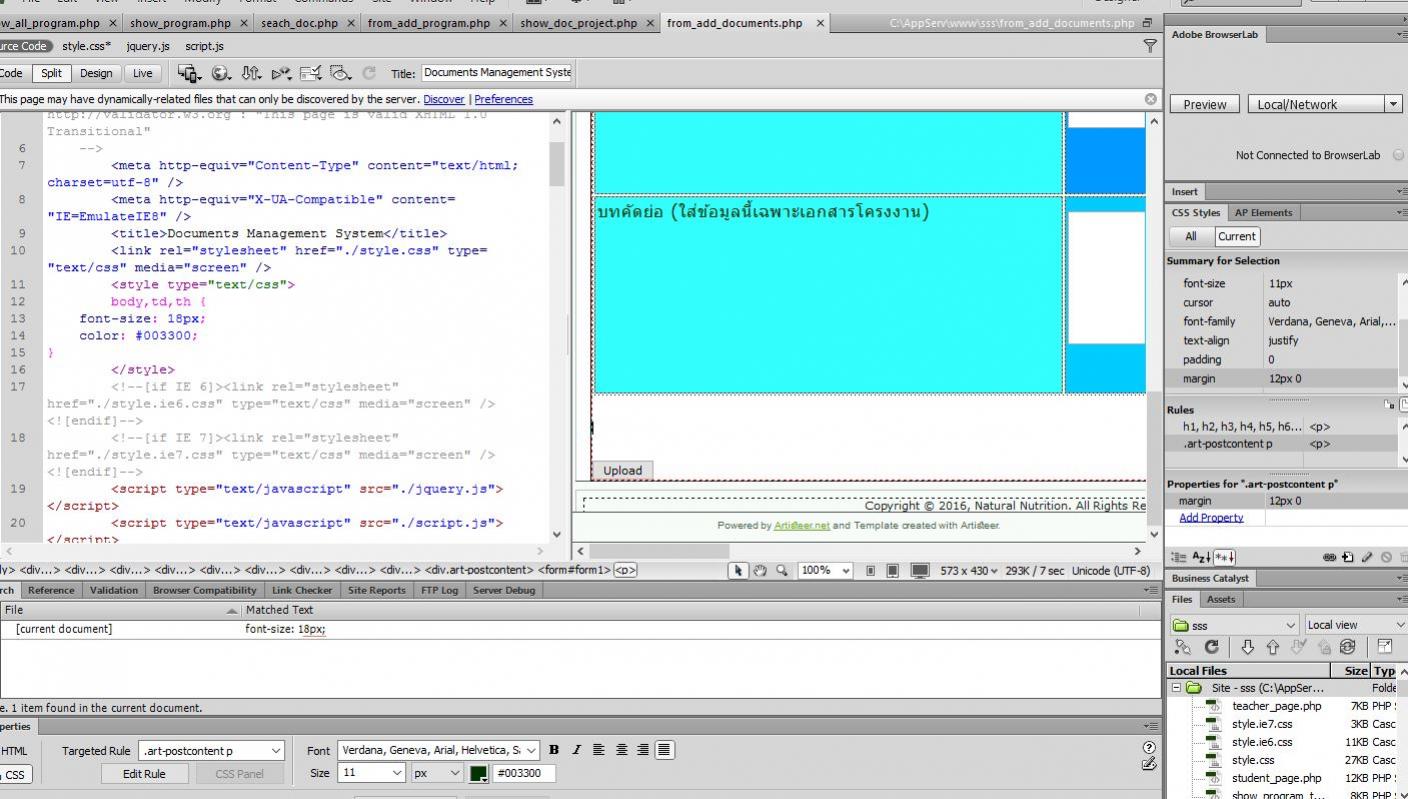Viewport: 1408px width, 799px height.
Task: Toggle Bold formatting in Properties panel
Action: pyautogui.click(x=554, y=750)
